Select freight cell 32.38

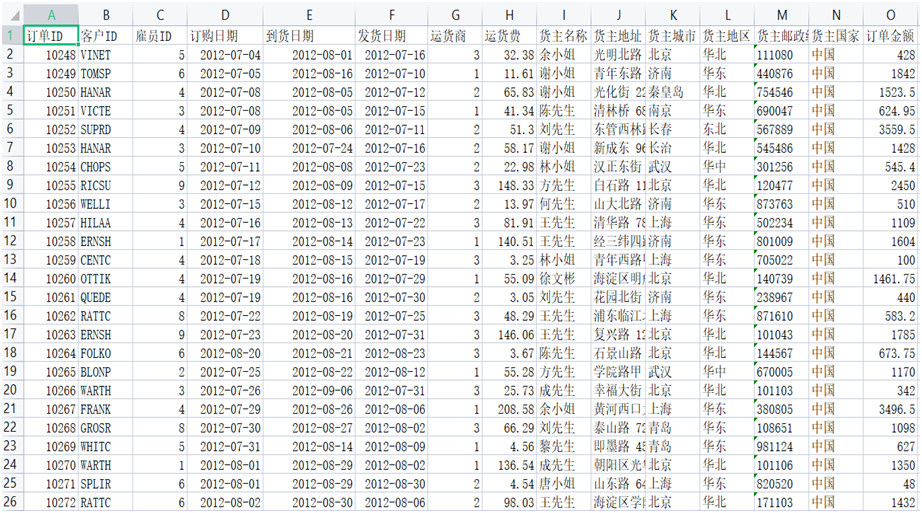[509, 55]
